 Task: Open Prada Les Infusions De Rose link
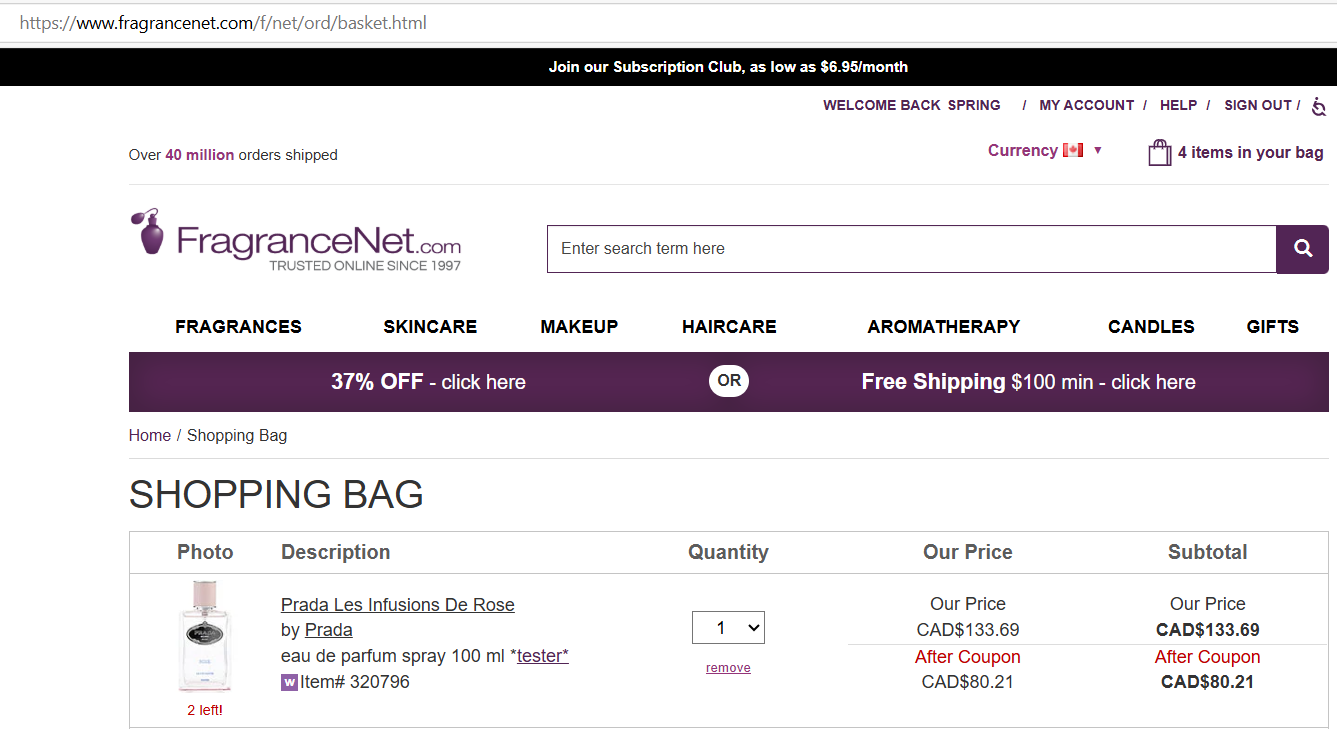coord(397,605)
